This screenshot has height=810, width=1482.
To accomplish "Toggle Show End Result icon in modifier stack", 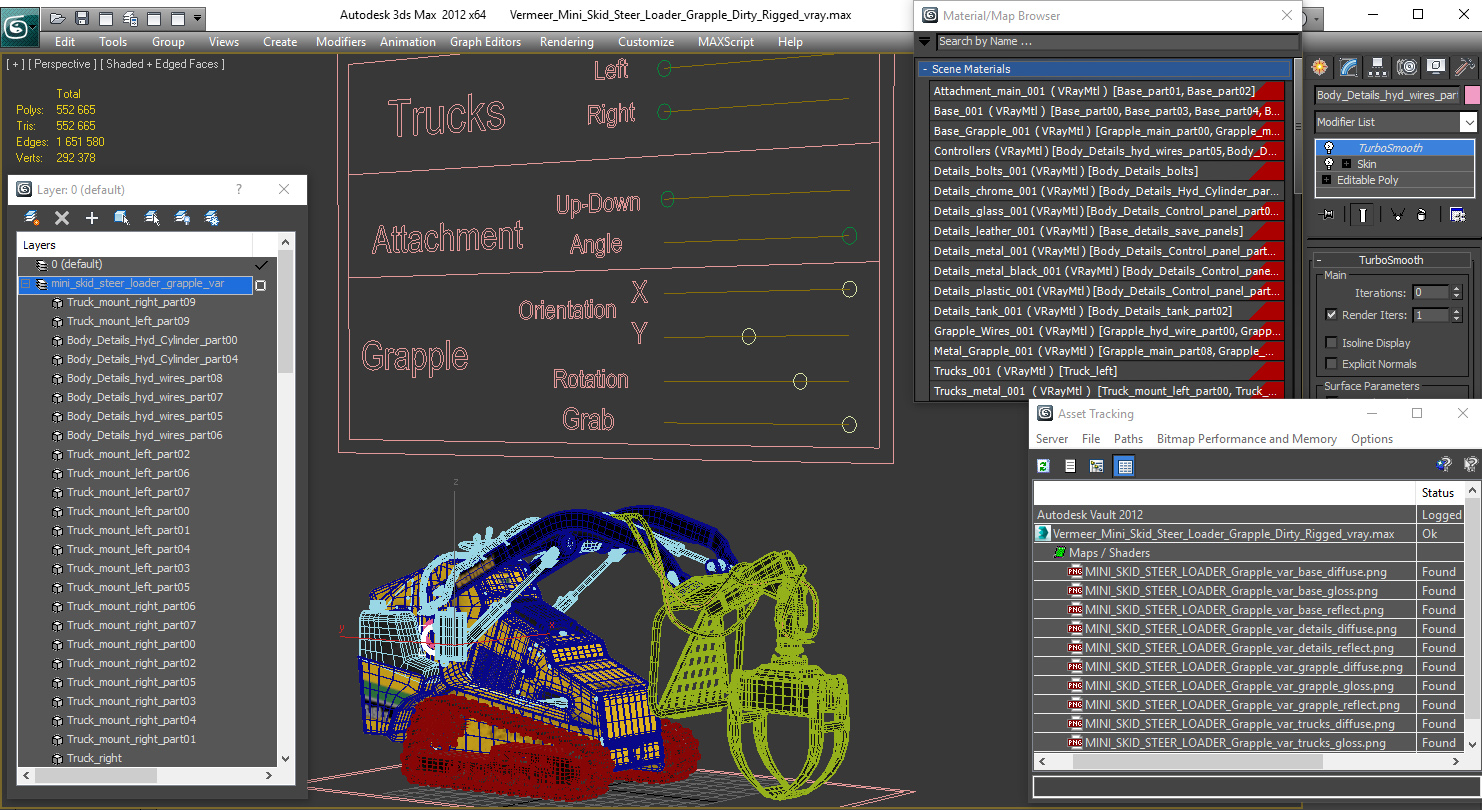I will [1363, 214].
